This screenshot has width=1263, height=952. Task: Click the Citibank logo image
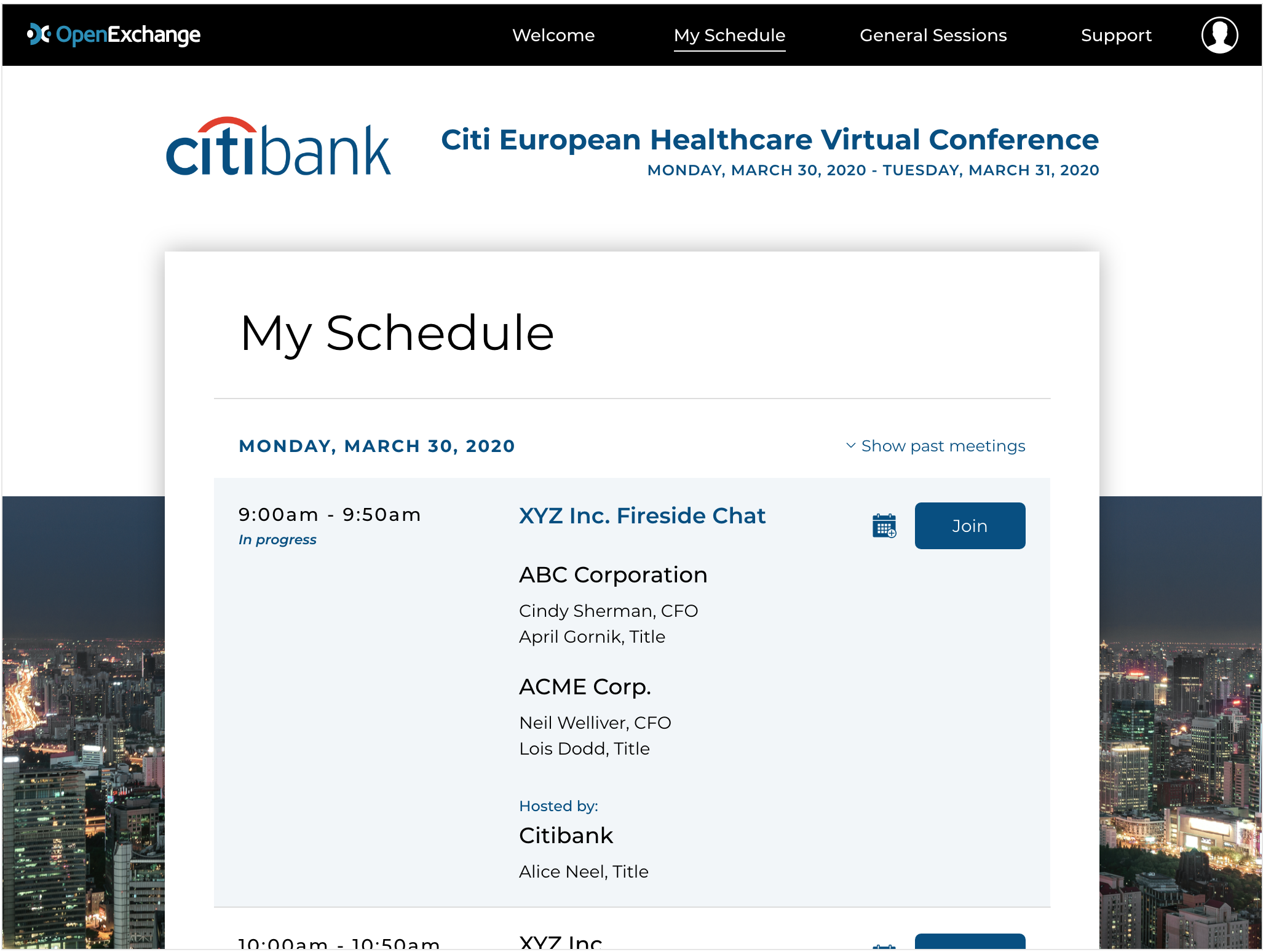(x=279, y=148)
